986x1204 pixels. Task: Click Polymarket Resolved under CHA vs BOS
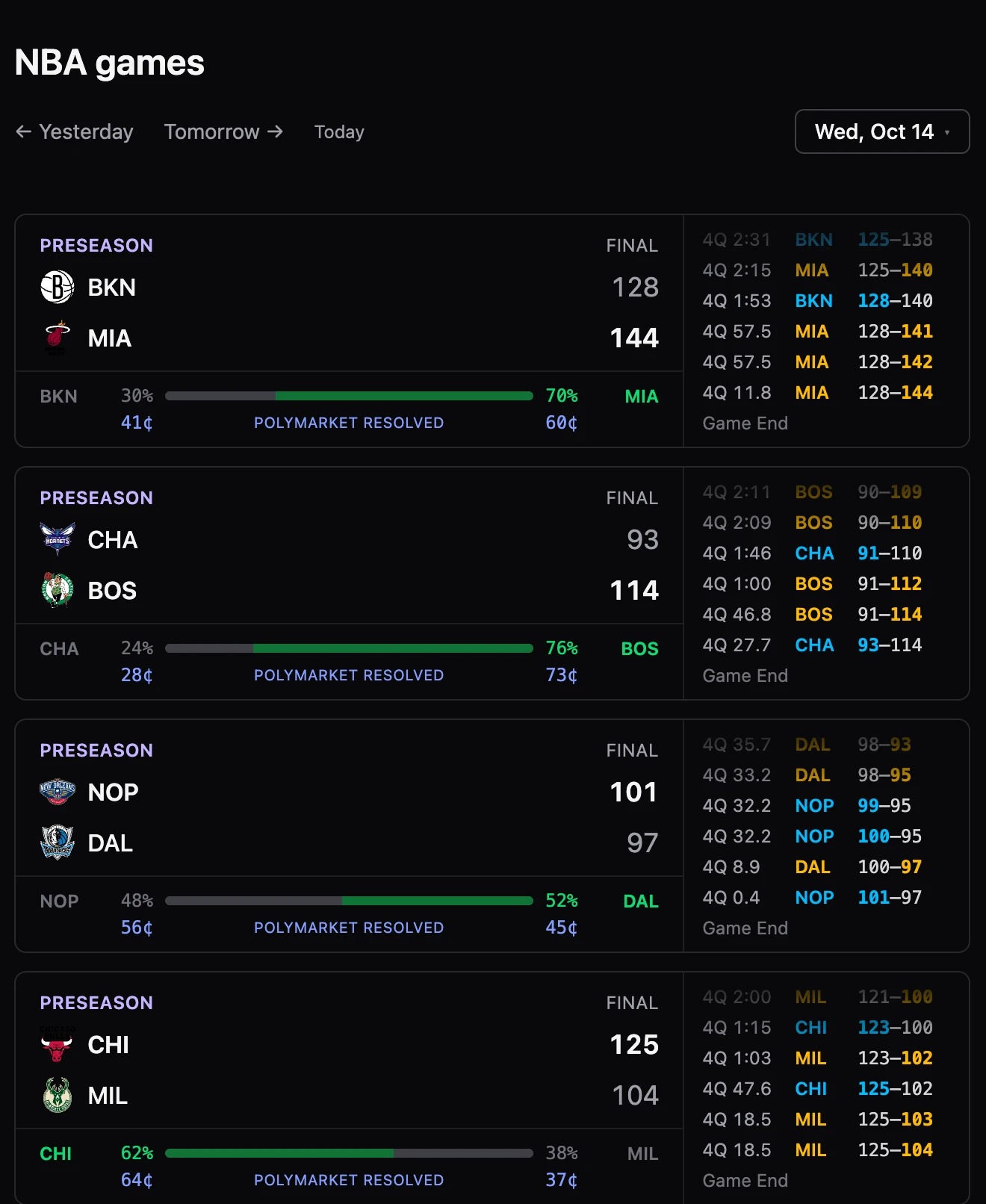click(x=349, y=675)
